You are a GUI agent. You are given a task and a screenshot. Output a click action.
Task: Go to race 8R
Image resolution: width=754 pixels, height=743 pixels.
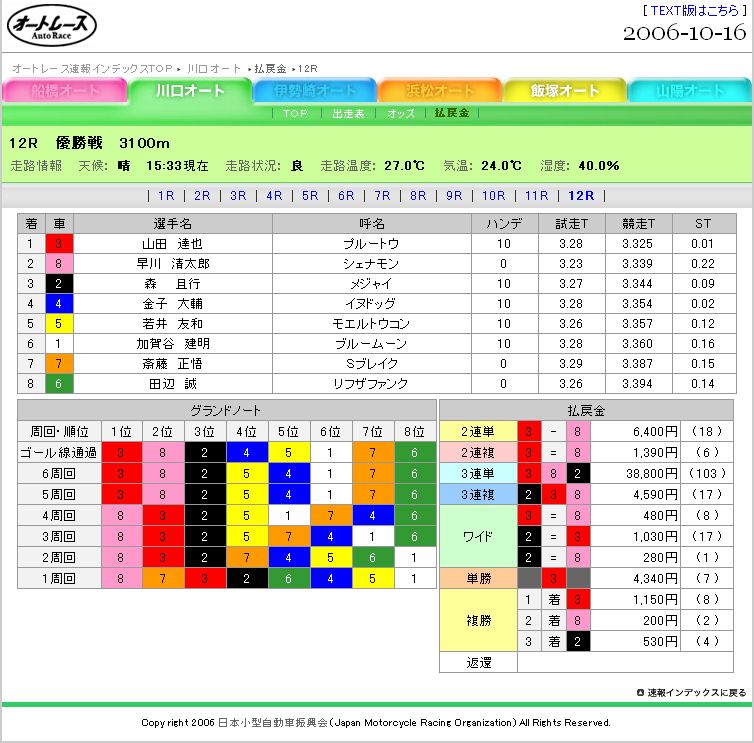pyautogui.click(x=418, y=196)
